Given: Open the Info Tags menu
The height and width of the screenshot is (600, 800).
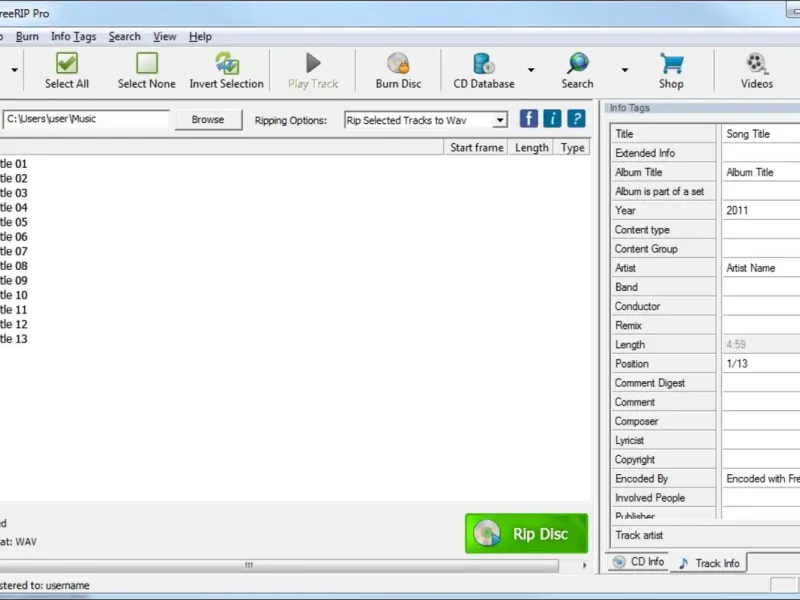Looking at the screenshot, I should [73, 37].
